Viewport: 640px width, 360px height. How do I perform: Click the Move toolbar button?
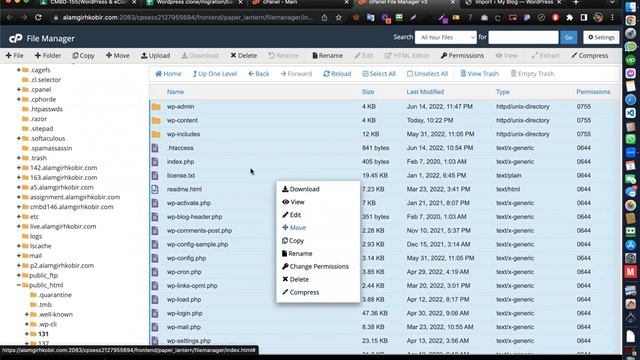(x=118, y=56)
